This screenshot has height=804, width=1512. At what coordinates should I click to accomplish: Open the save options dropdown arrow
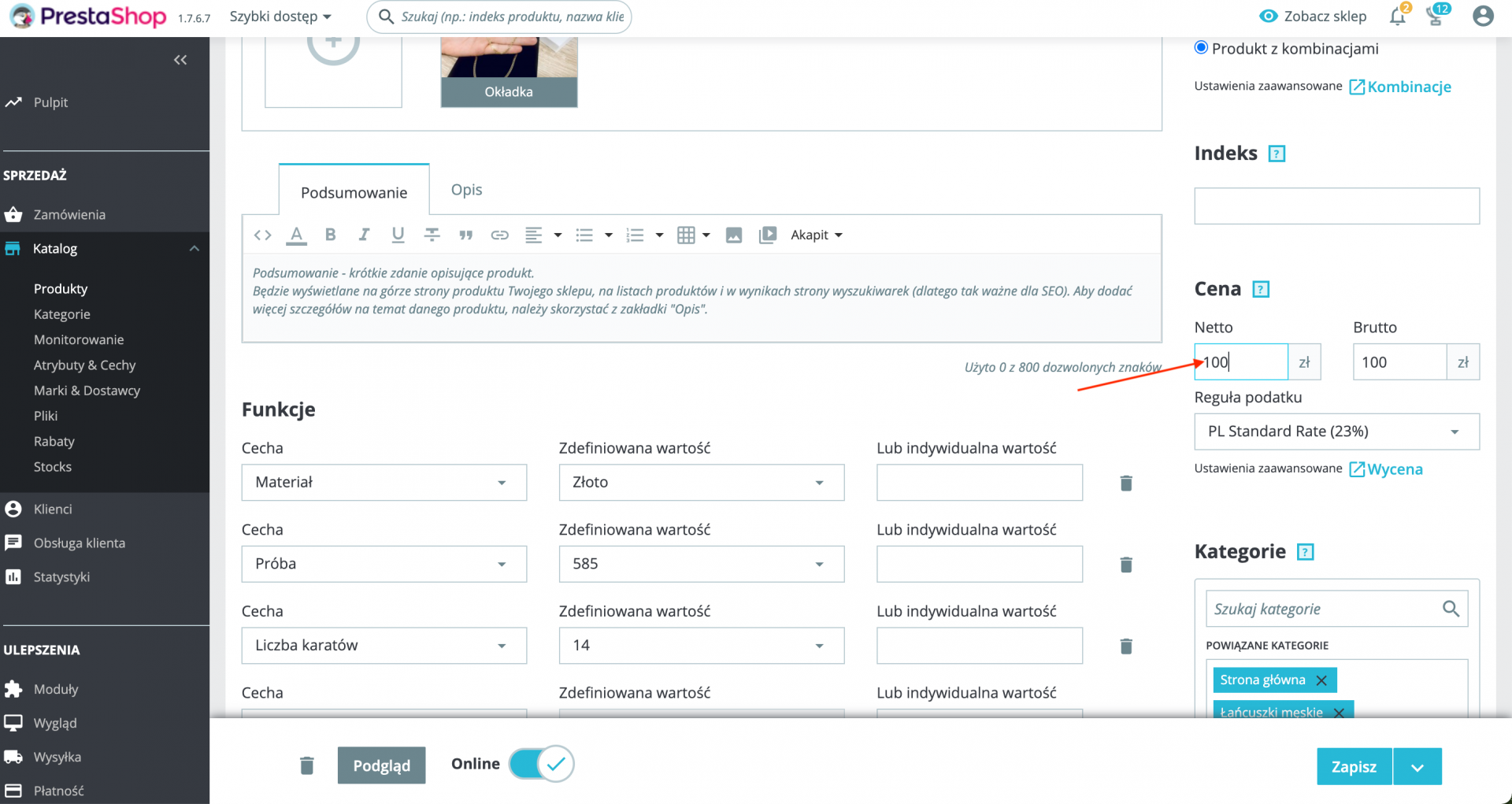[x=1417, y=767]
